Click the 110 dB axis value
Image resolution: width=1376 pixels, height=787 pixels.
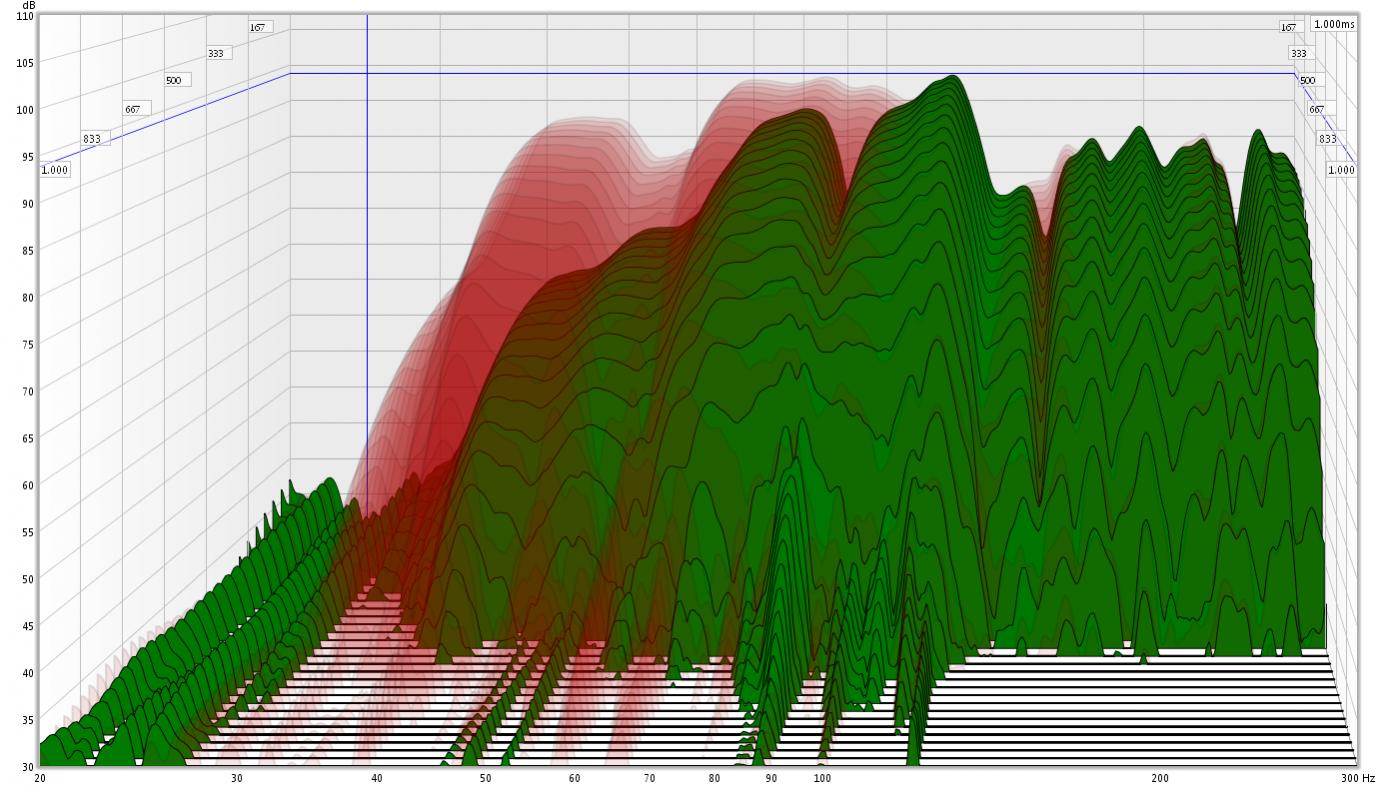[25, 16]
